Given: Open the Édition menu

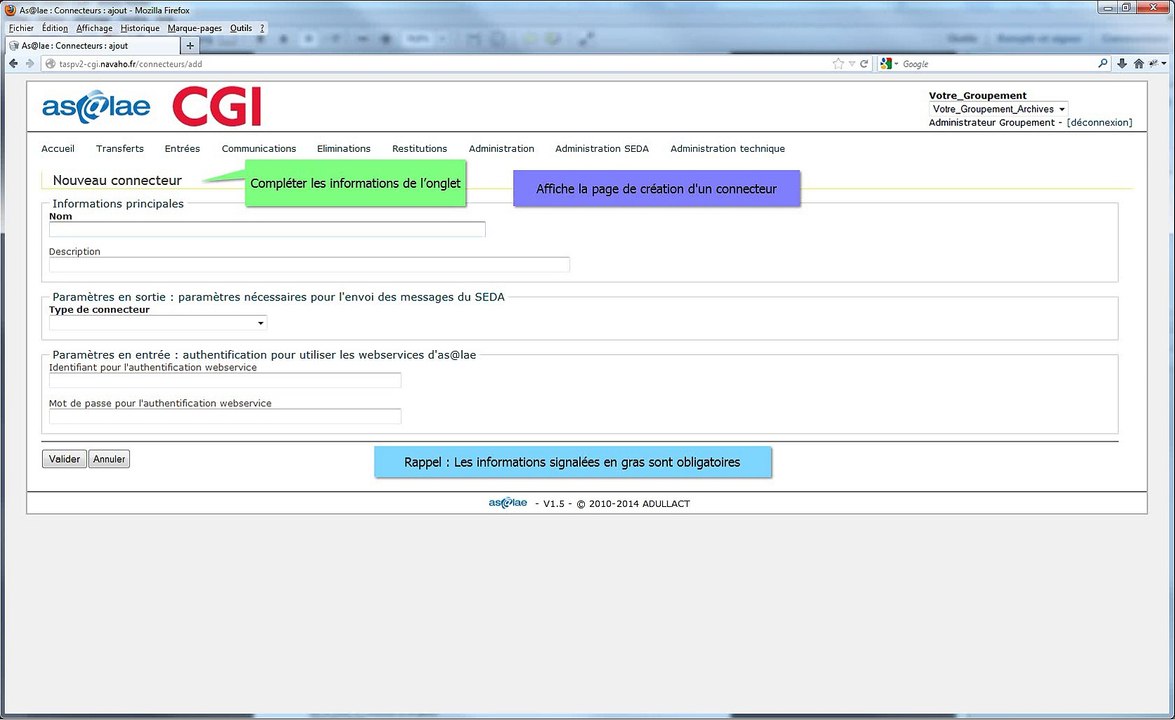Looking at the screenshot, I should click(x=55, y=28).
